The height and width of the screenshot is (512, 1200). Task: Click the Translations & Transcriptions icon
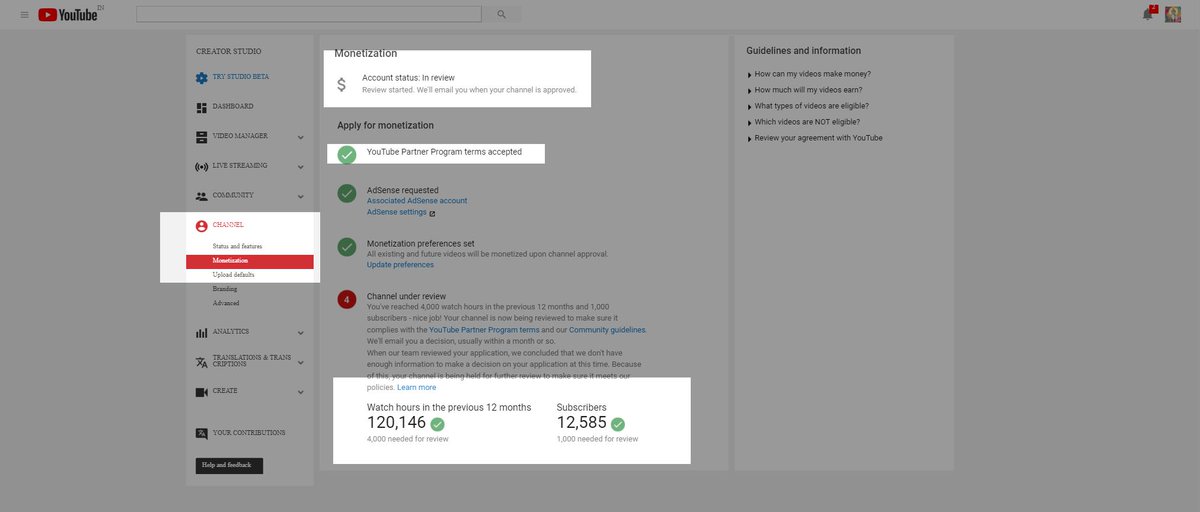tap(202, 362)
